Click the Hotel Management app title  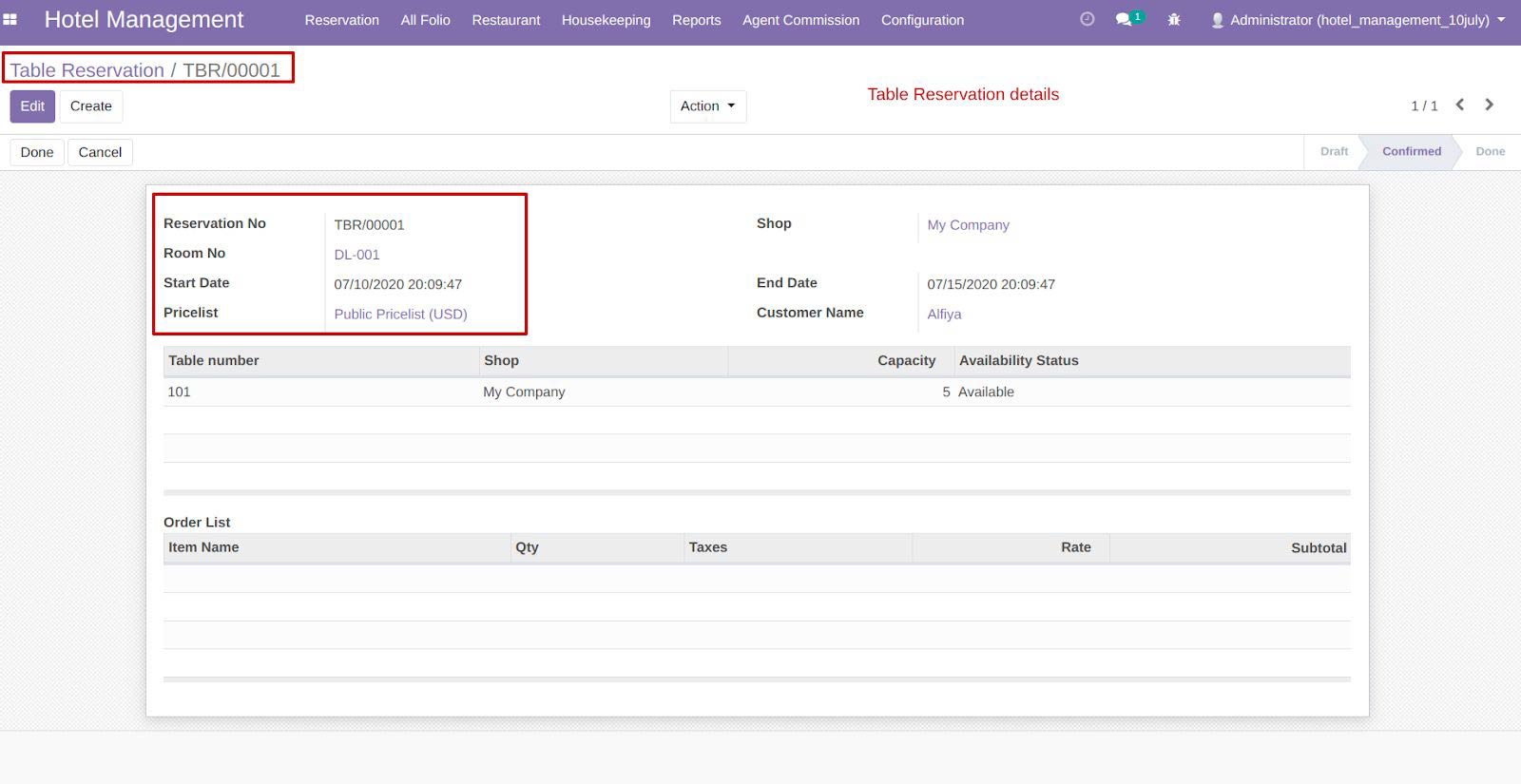pyautogui.click(x=144, y=20)
